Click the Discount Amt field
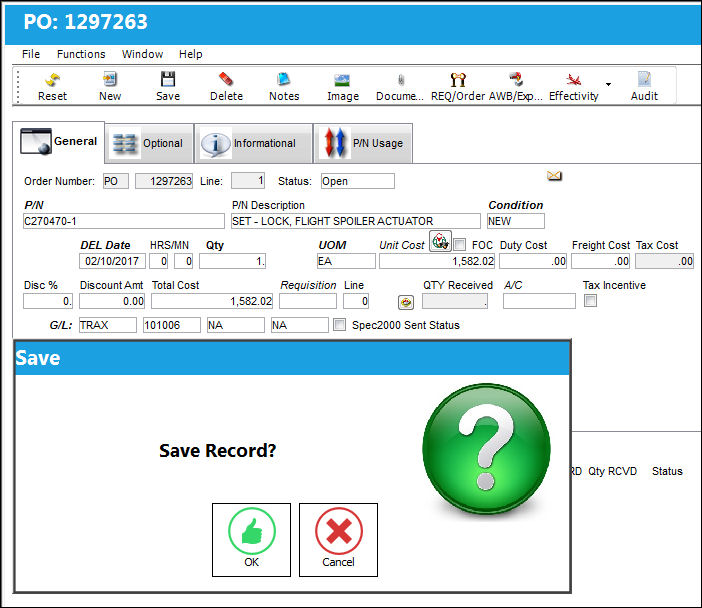 pyautogui.click(x=112, y=301)
